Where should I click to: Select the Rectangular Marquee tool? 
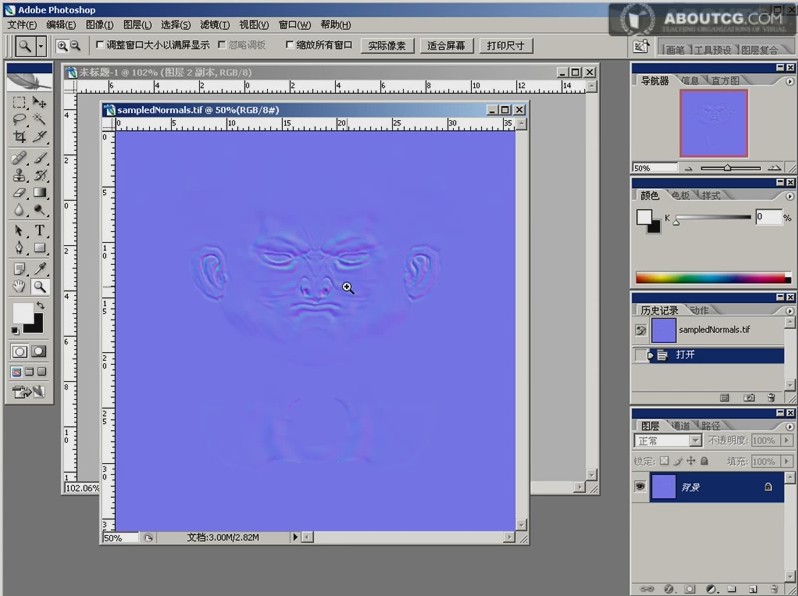(19, 102)
